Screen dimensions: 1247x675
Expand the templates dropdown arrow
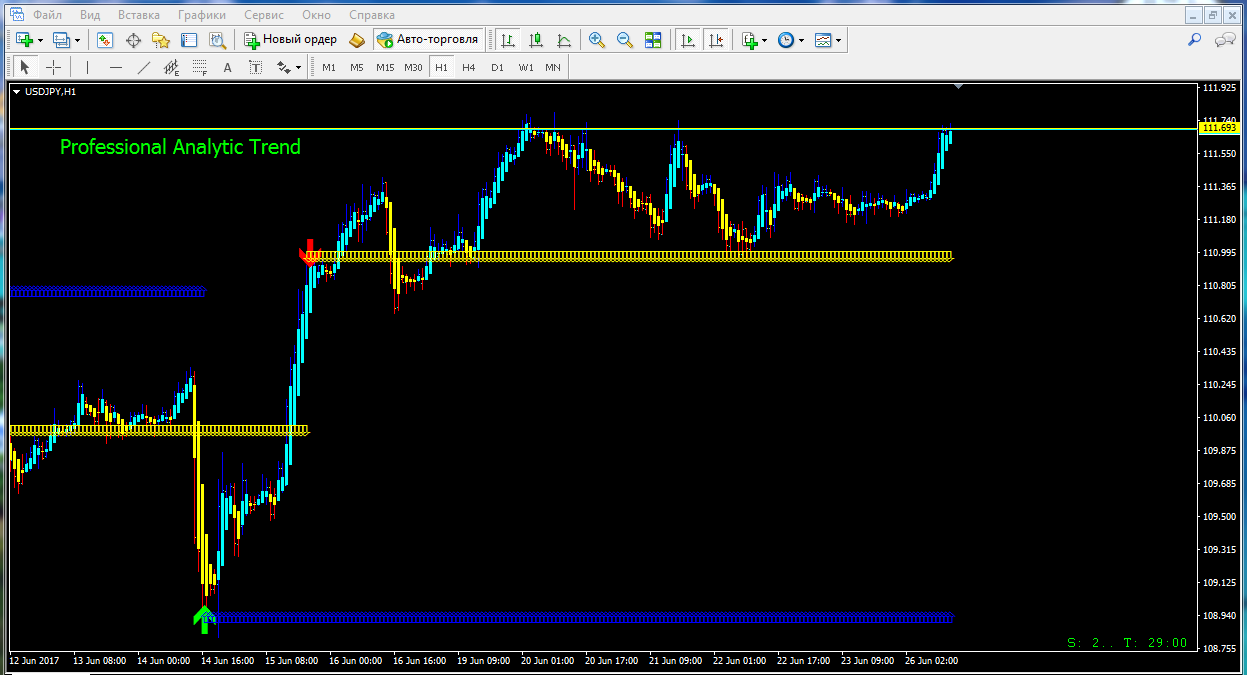click(x=839, y=41)
